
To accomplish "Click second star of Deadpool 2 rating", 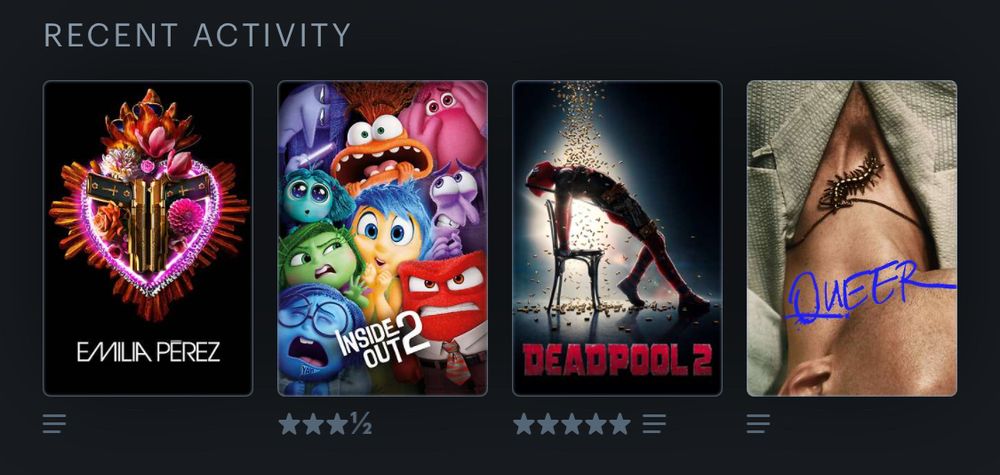I will tap(548, 424).
